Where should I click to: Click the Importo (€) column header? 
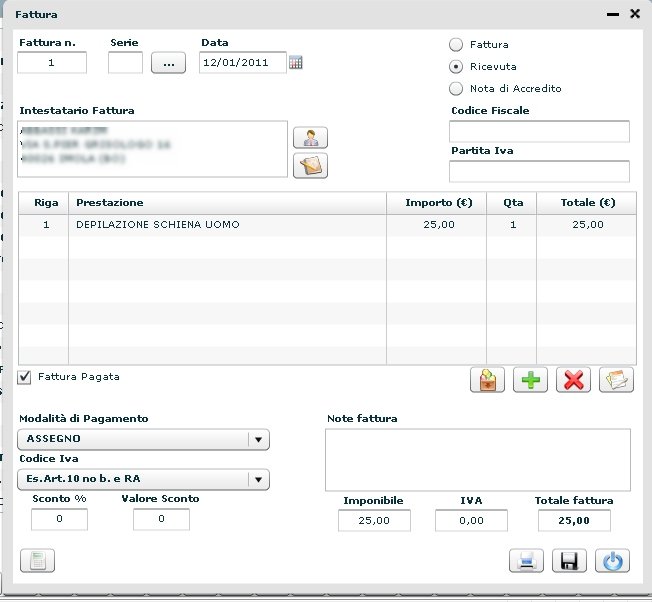[437, 203]
